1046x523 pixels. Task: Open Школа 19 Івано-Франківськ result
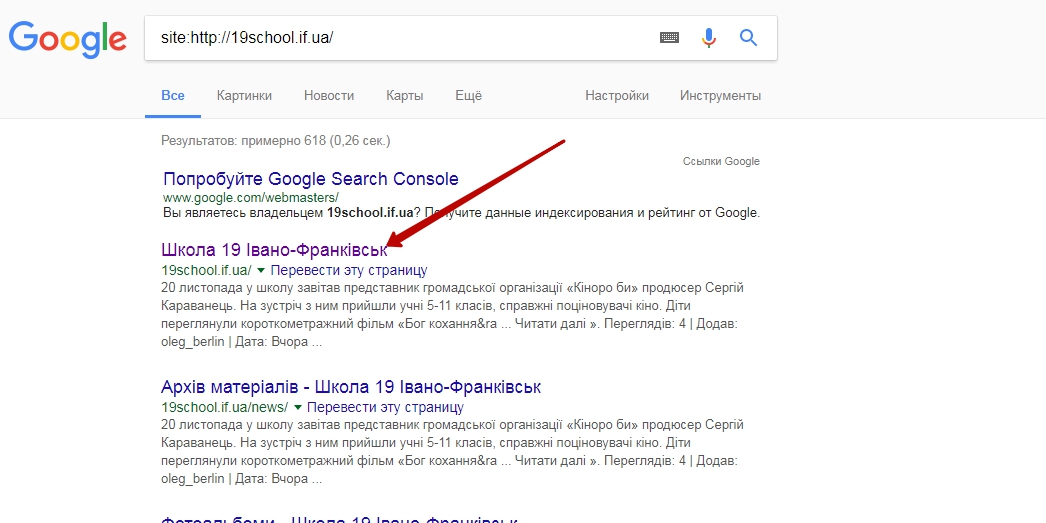274,250
